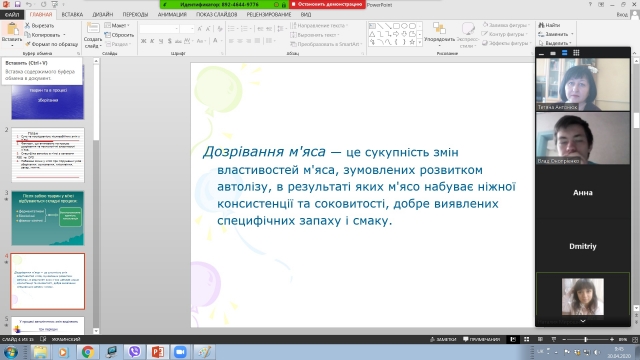Screen dimensions: 640x360
Task: Click the spell check icon in status bar
Action: 43,339
